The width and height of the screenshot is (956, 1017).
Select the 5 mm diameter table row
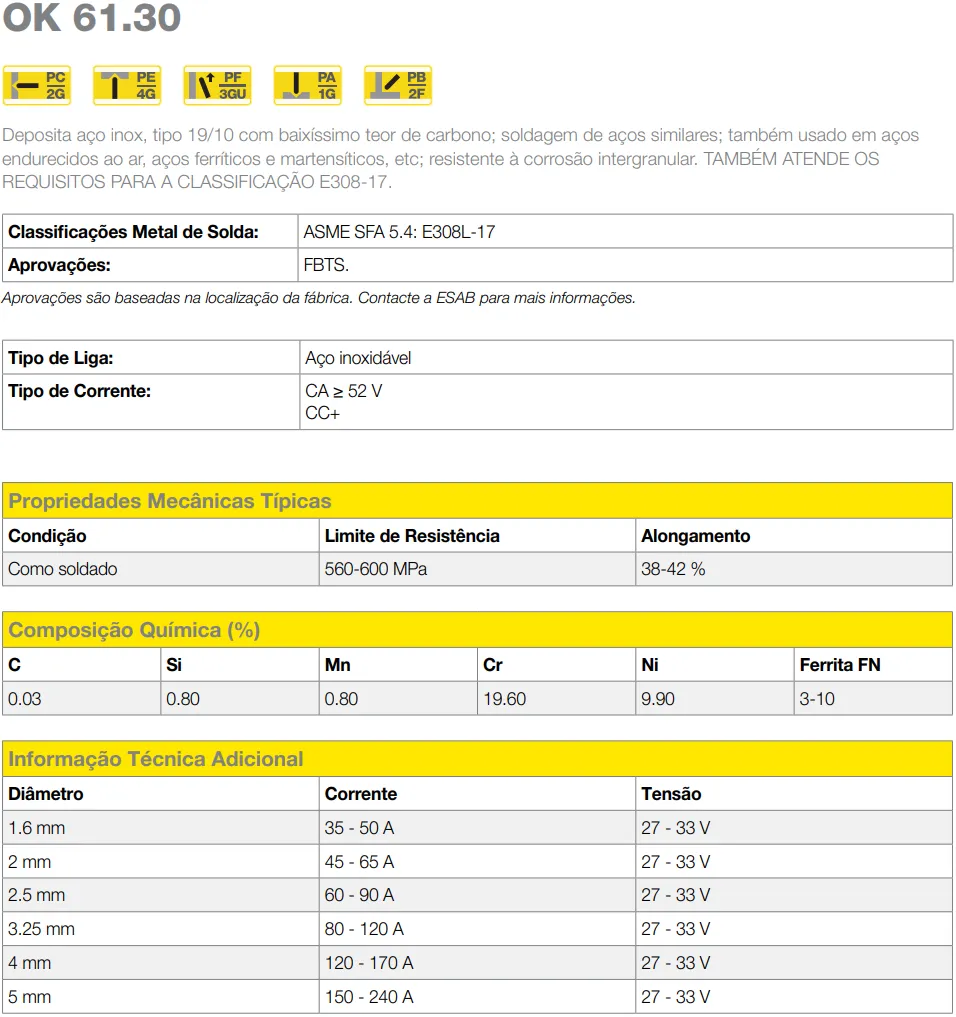point(477,996)
